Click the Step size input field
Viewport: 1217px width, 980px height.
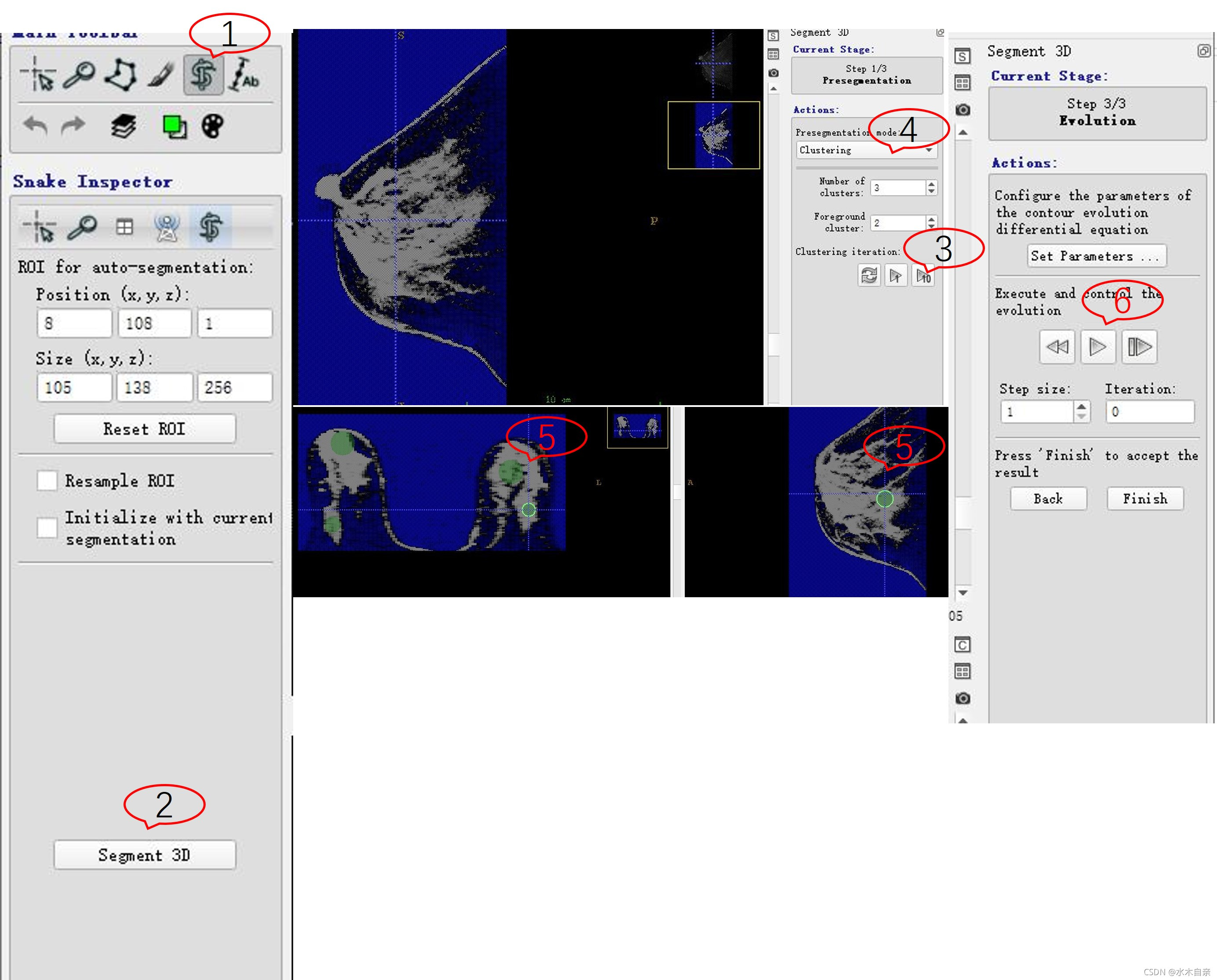[x=1036, y=411]
